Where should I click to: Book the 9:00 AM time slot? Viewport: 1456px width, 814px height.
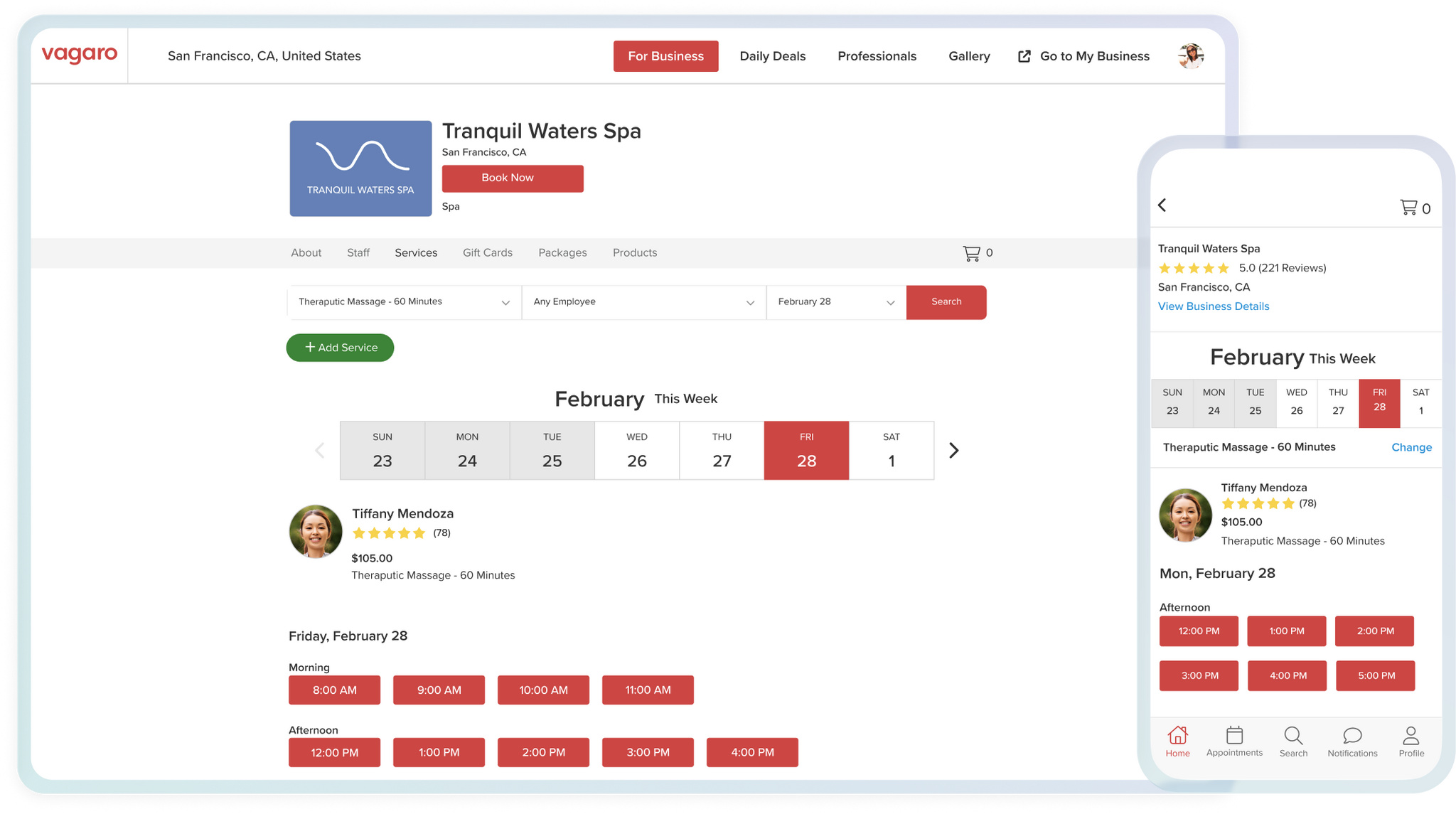[x=439, y=690]
